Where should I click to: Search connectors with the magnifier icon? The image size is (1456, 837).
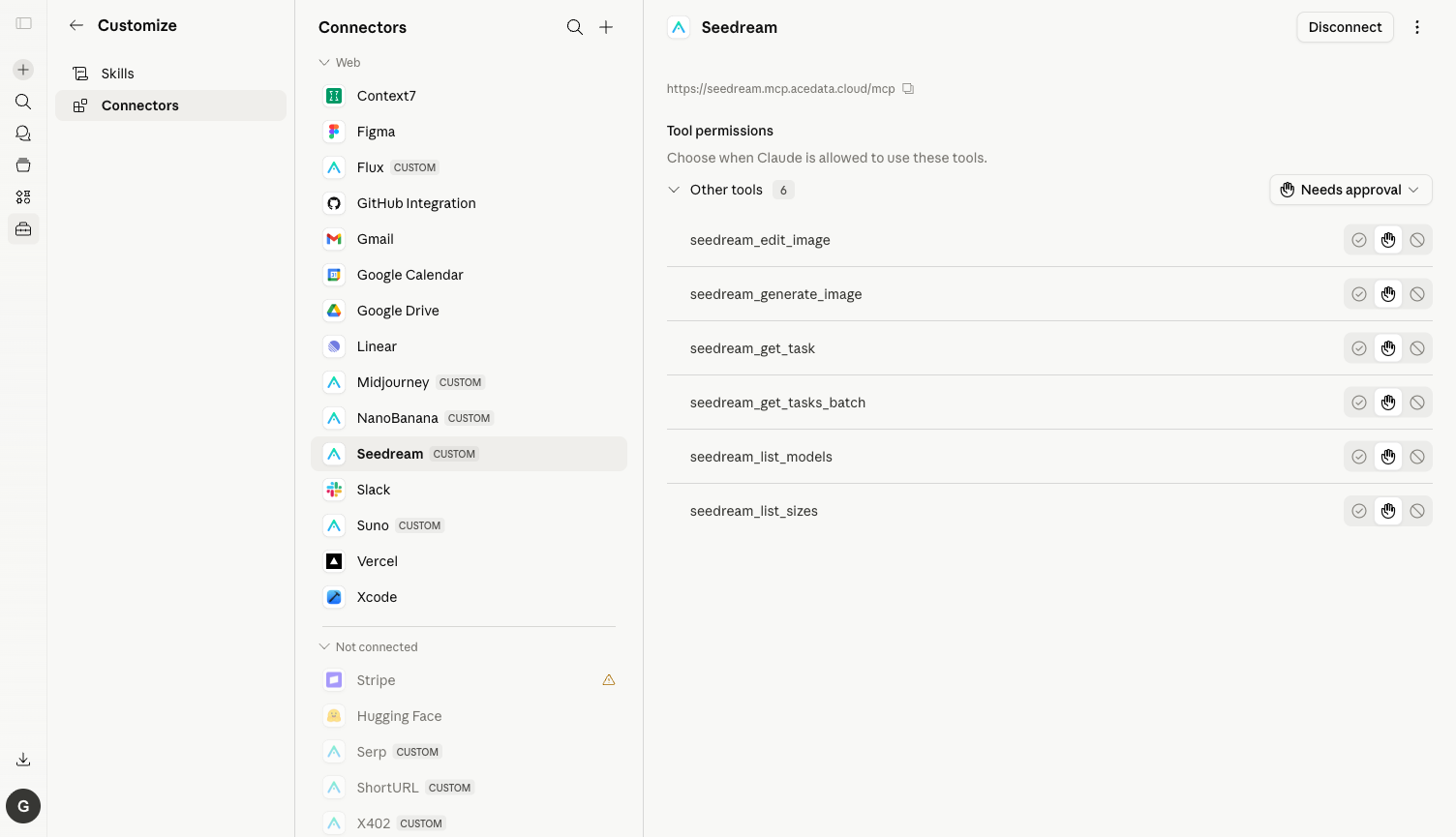[x=575, y=27]
